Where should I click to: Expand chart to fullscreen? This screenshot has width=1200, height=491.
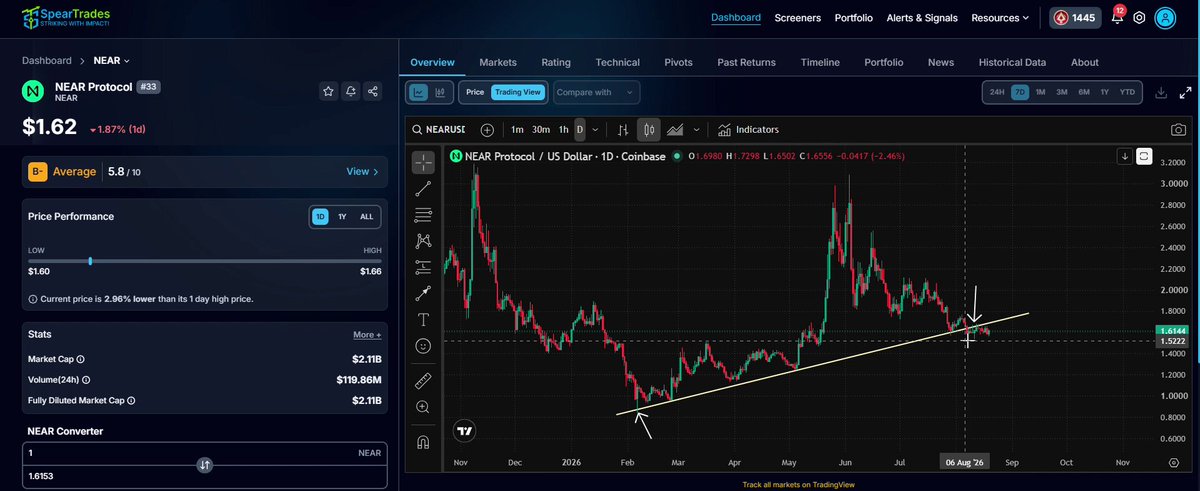1183,92
